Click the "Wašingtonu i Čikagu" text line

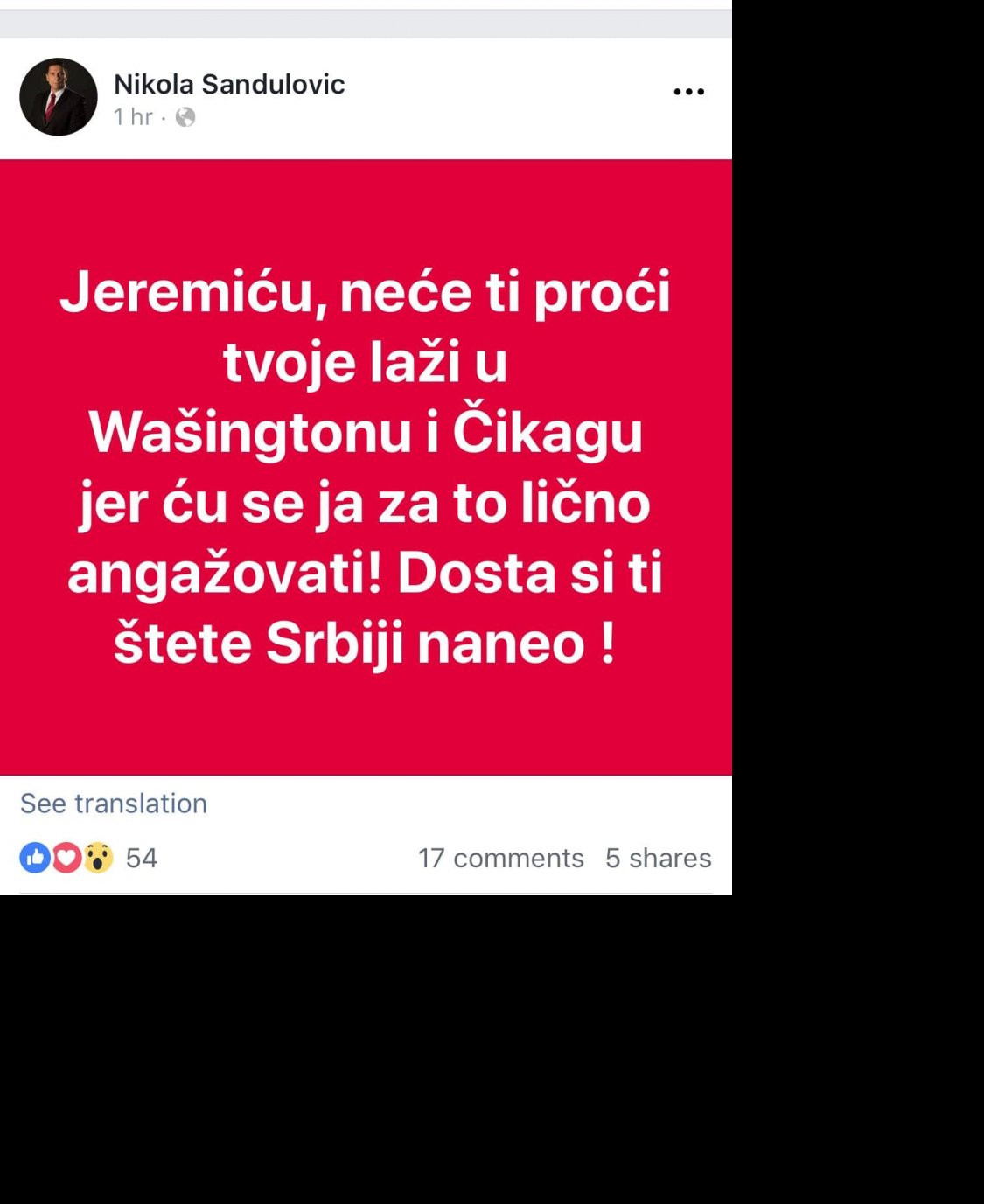[x=366, y=432]
